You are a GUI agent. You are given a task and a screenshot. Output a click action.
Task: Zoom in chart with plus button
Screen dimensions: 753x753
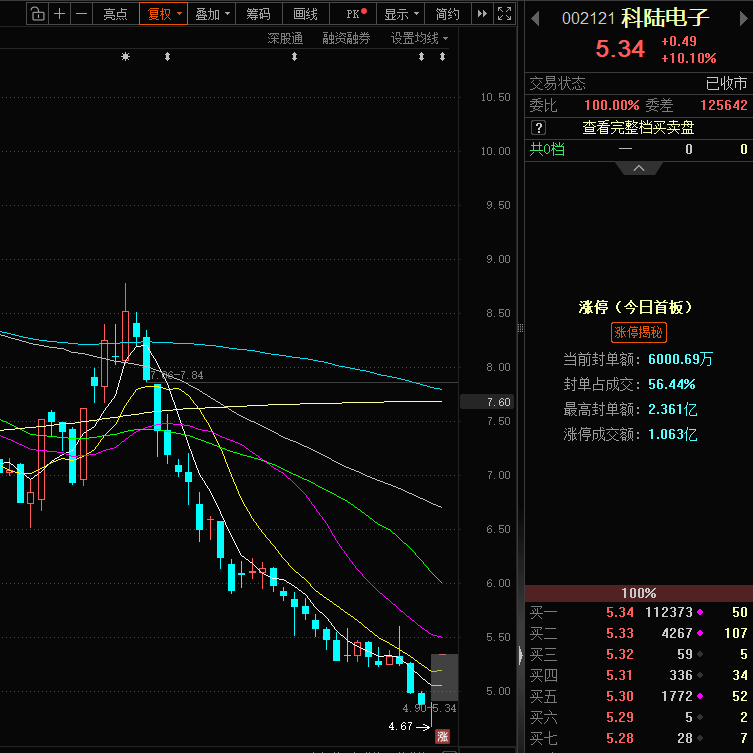60,14
